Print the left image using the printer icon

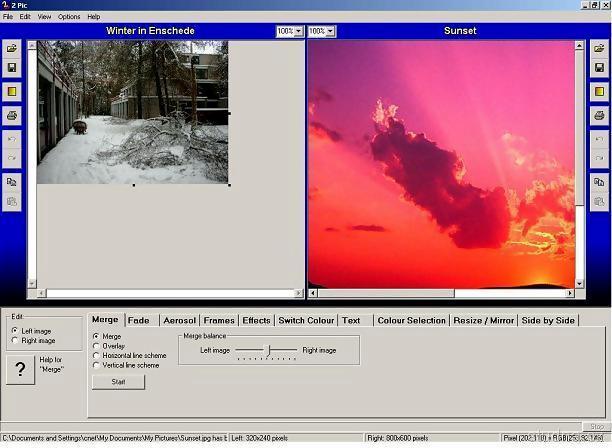[x=12, y=116]
